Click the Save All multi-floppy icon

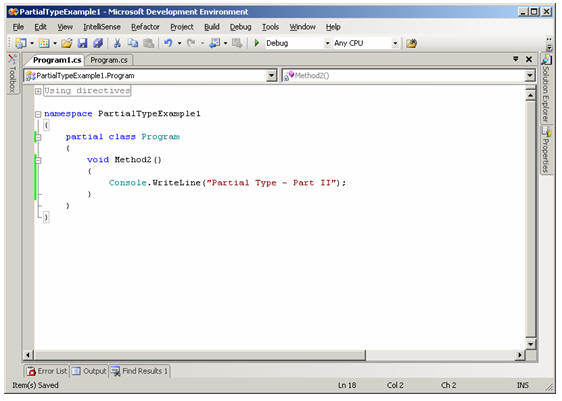click(98, 43)
